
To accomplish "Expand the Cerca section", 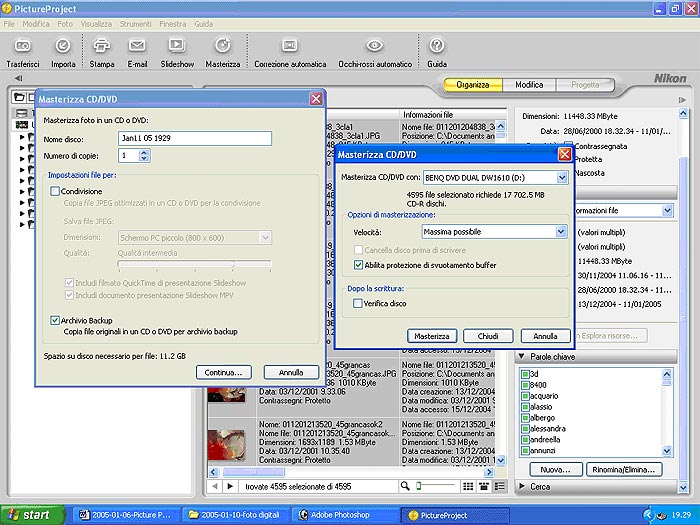I will point(521,486).
